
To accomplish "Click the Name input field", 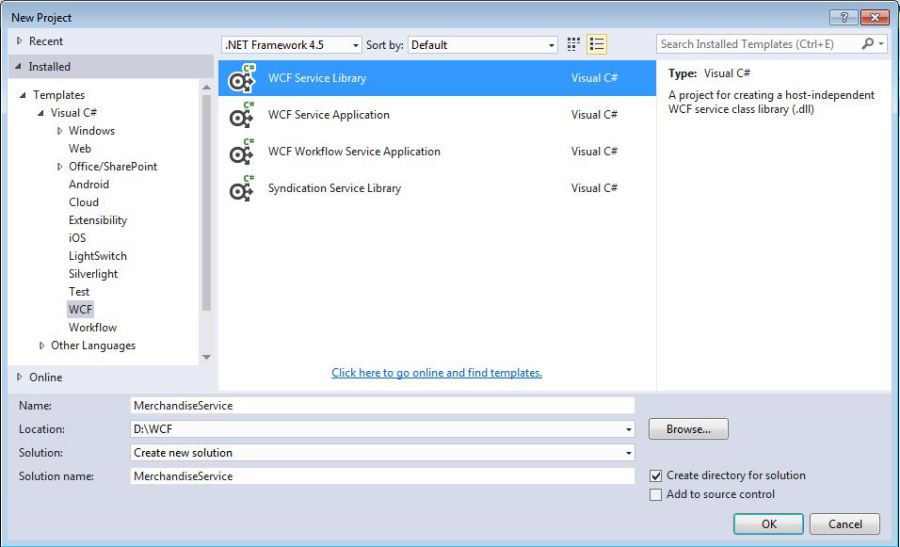I will coord(383,406).
